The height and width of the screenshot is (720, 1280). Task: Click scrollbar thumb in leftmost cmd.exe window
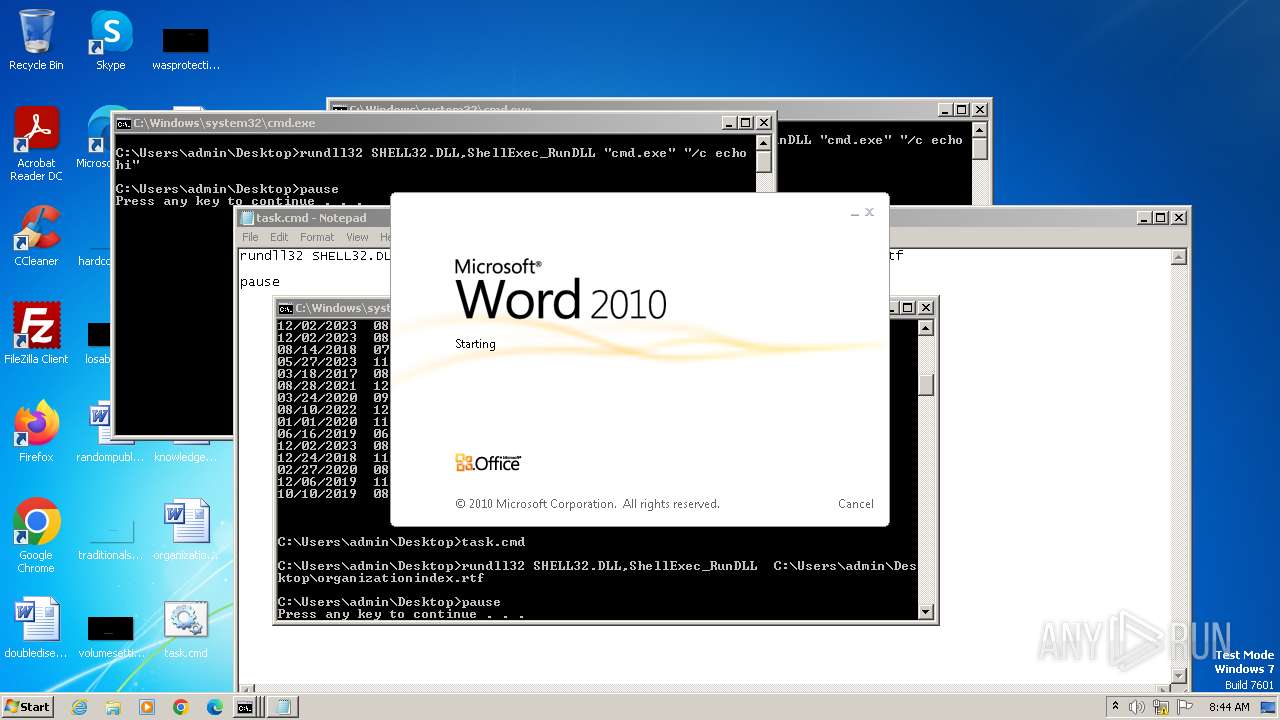click(764, 163)
